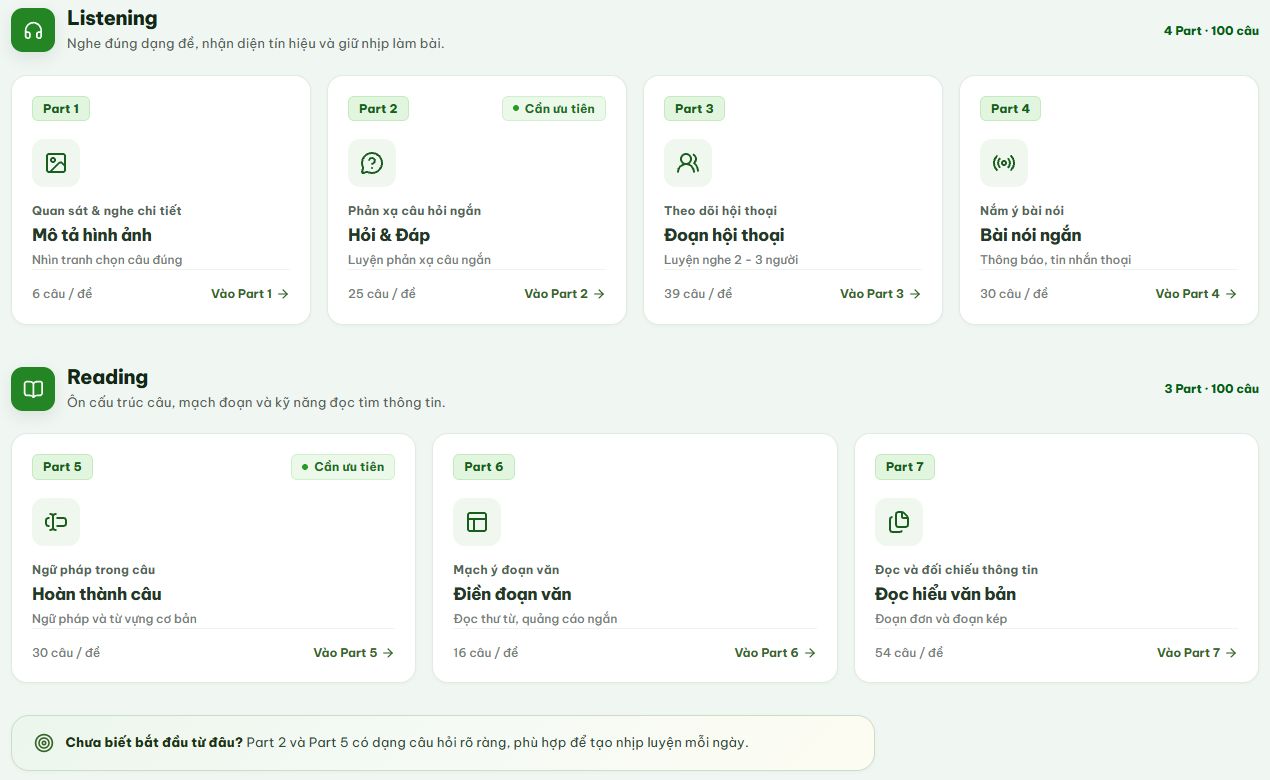This screenshot has height=780, width=1270.
Task: Click 'Chưa biết bắt đầu từ đâu?' tip text
Action: [154, 743]
